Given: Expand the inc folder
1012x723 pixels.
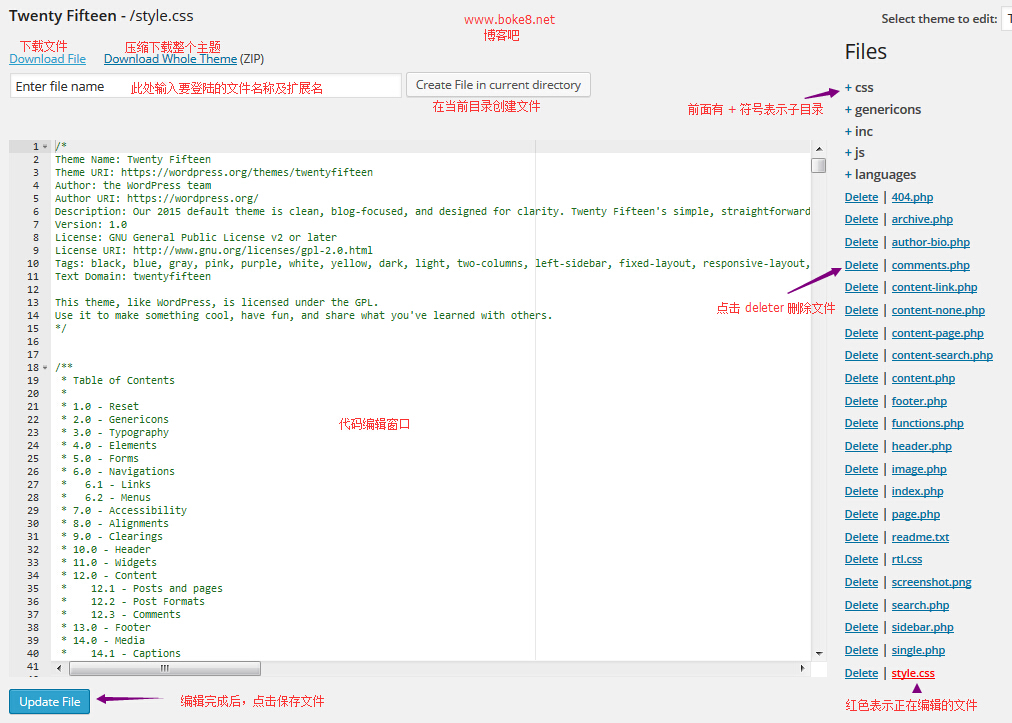Looking at the screenshot, I should coord(859,132).
